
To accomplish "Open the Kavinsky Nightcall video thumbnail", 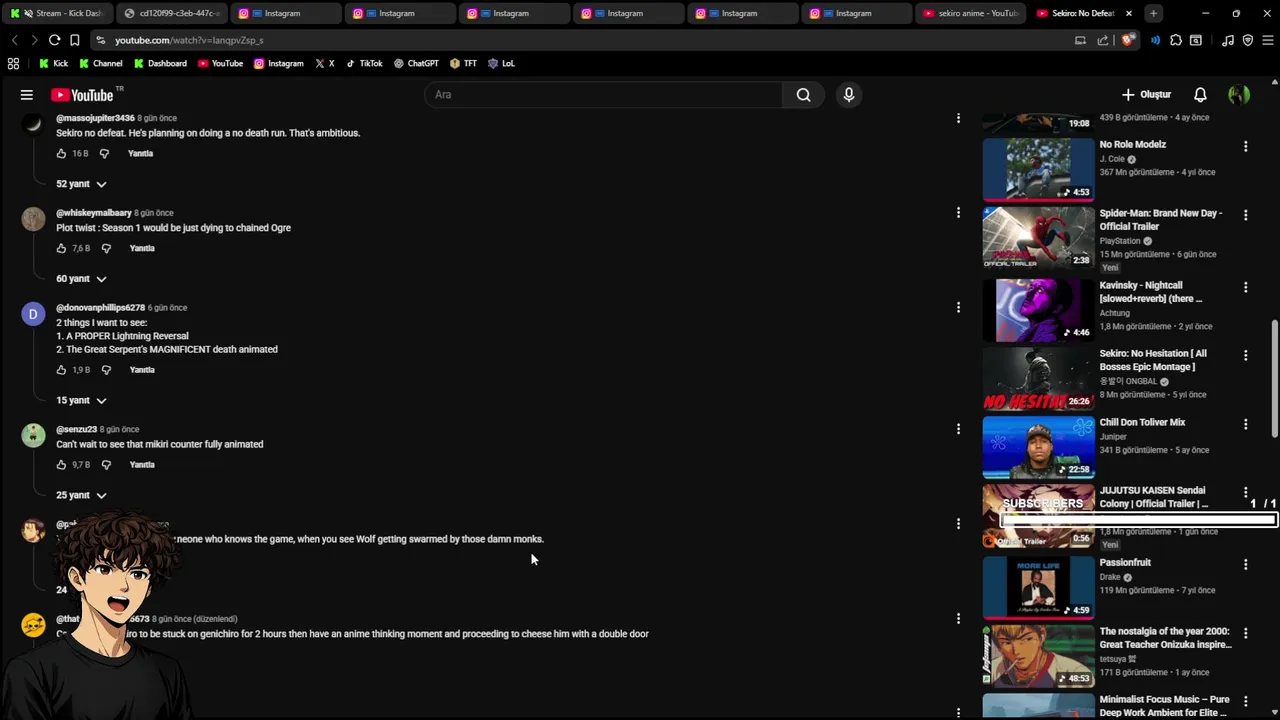I will (1038, 310).
